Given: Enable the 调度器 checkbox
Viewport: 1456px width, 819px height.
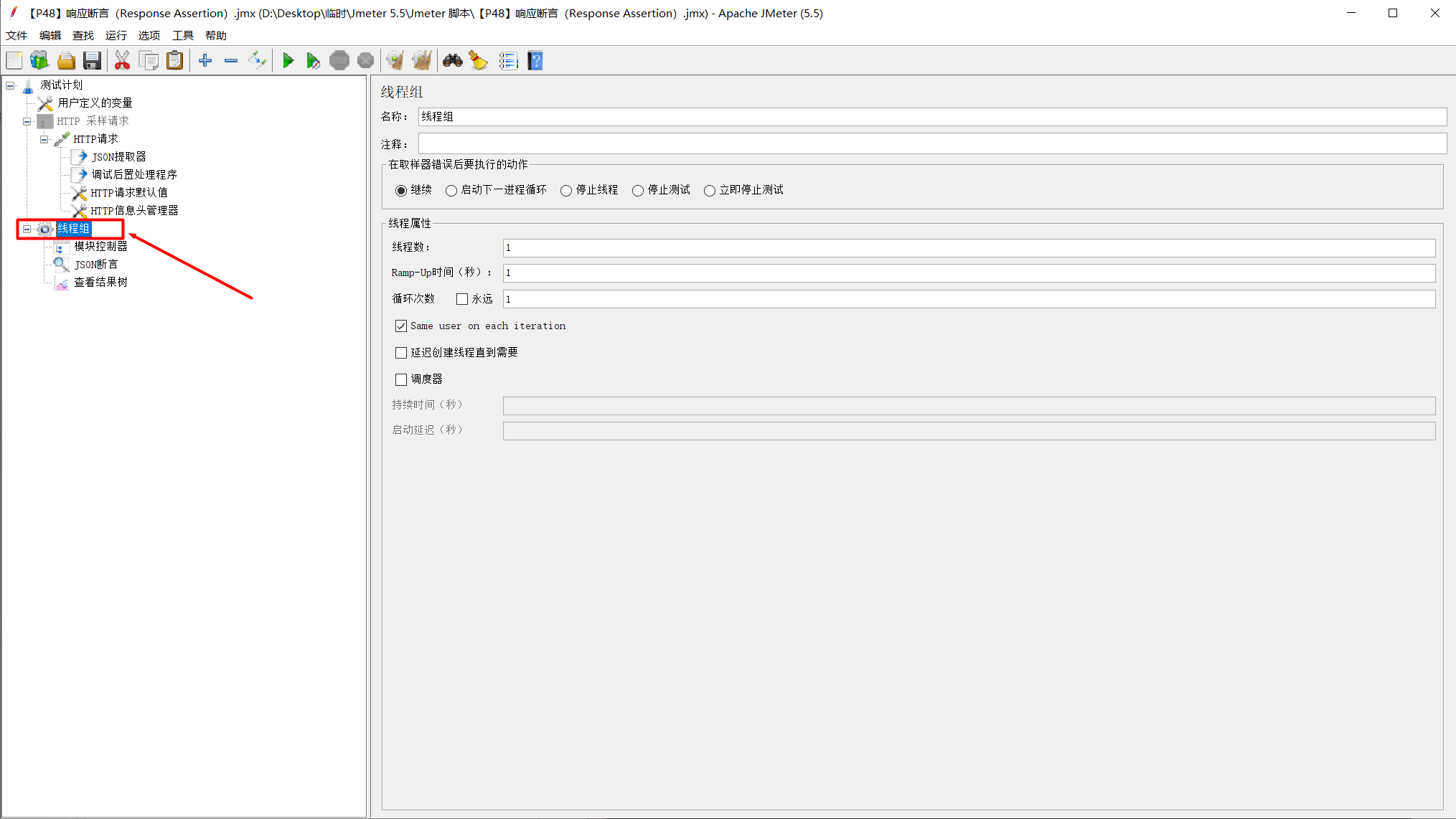Looking at the screenshot, I should point(401,379).
